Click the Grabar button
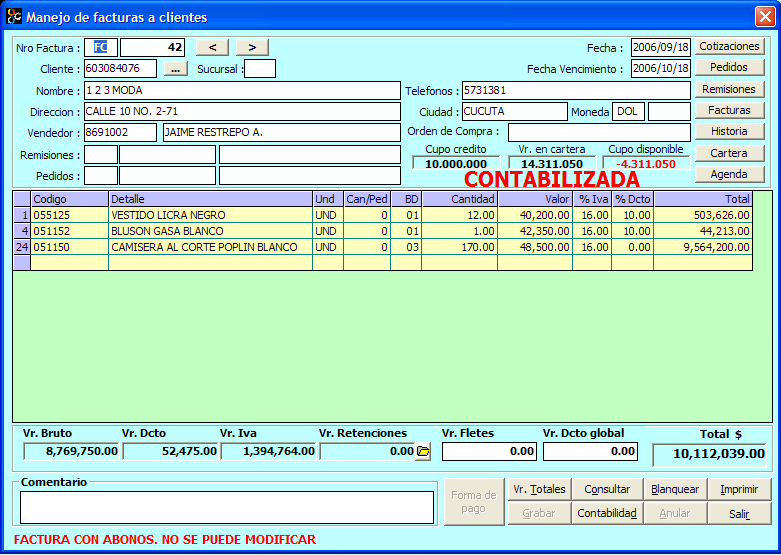 click(539, 513)
